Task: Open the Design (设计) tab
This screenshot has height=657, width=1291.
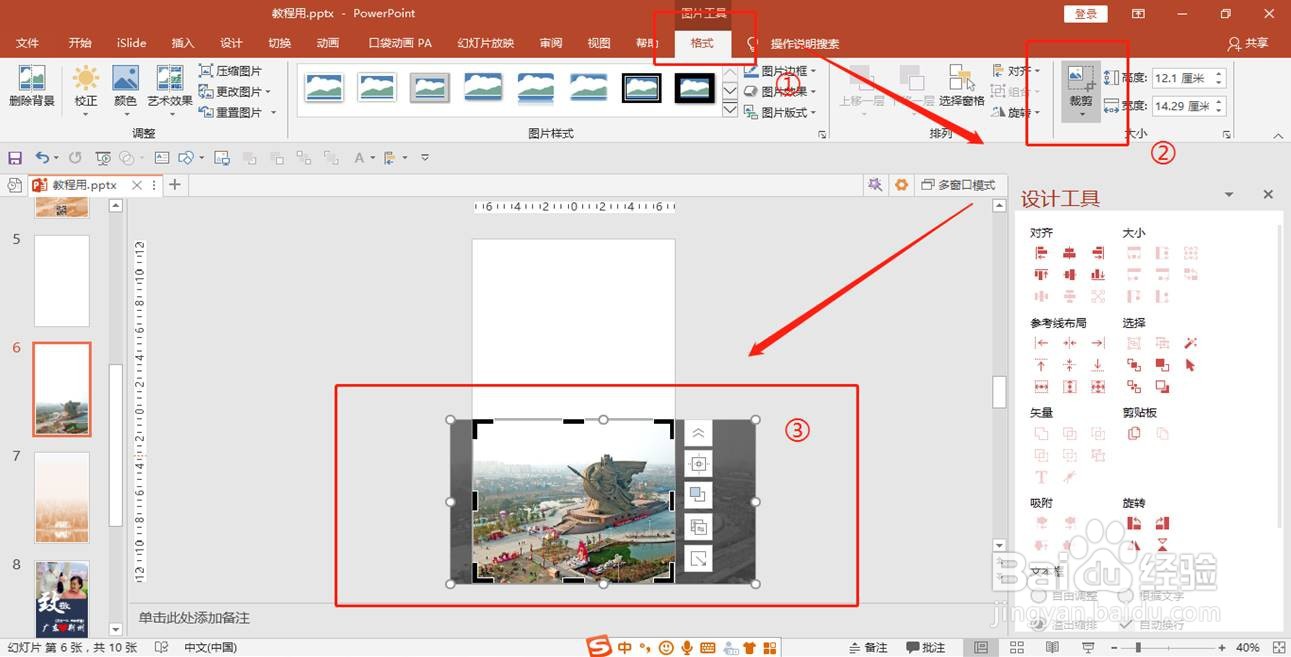Action: [231, 43]
